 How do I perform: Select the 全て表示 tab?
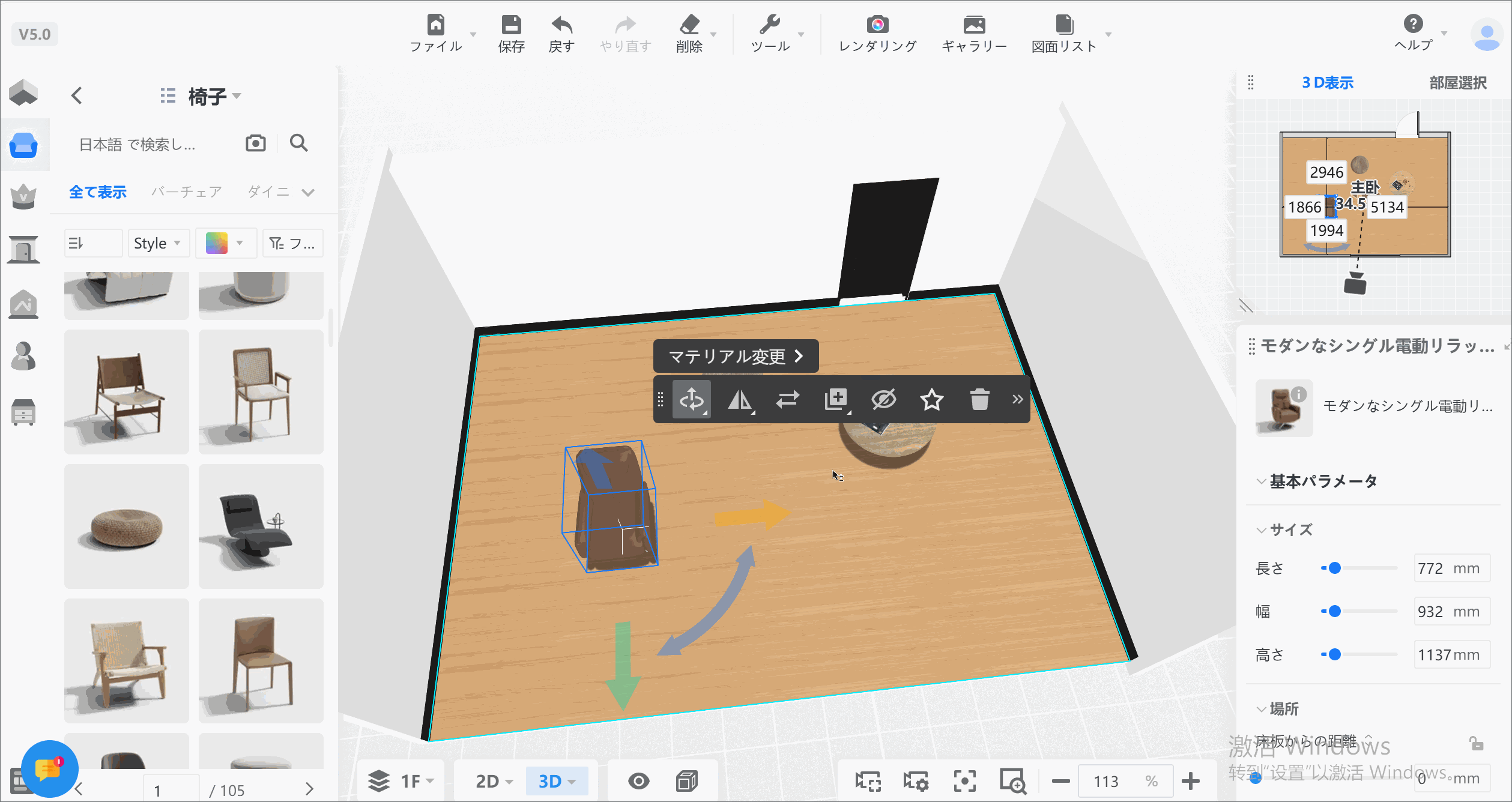[98, 192]
